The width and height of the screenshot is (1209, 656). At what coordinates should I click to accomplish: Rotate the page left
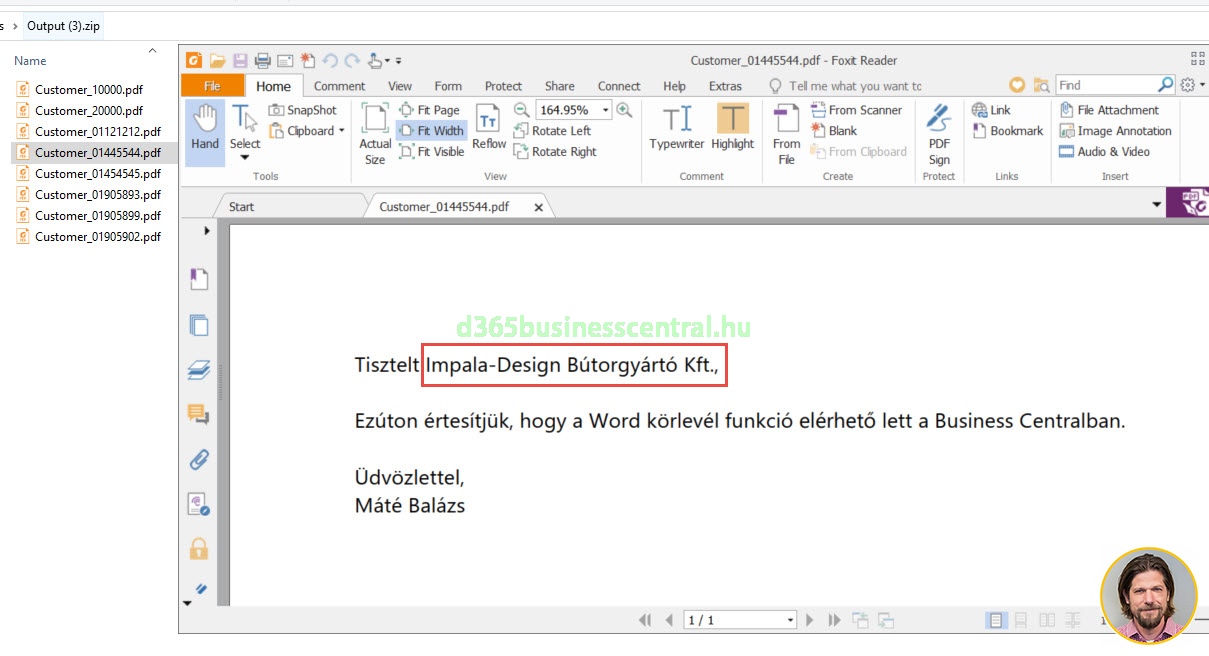pyautogui.click(x=552, y=131)
